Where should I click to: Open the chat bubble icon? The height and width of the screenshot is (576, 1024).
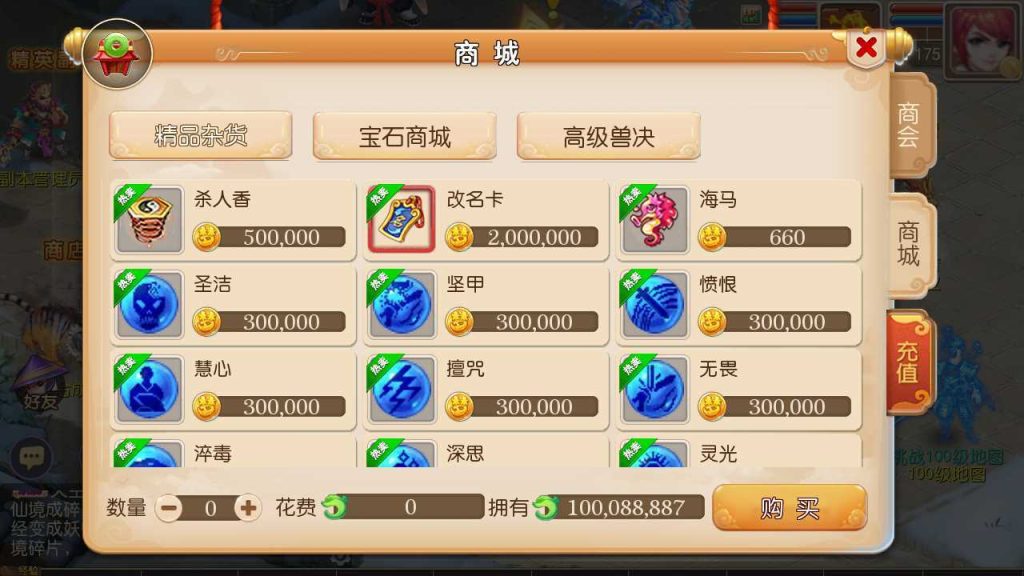pyautogui.click(x=31, y=456)
